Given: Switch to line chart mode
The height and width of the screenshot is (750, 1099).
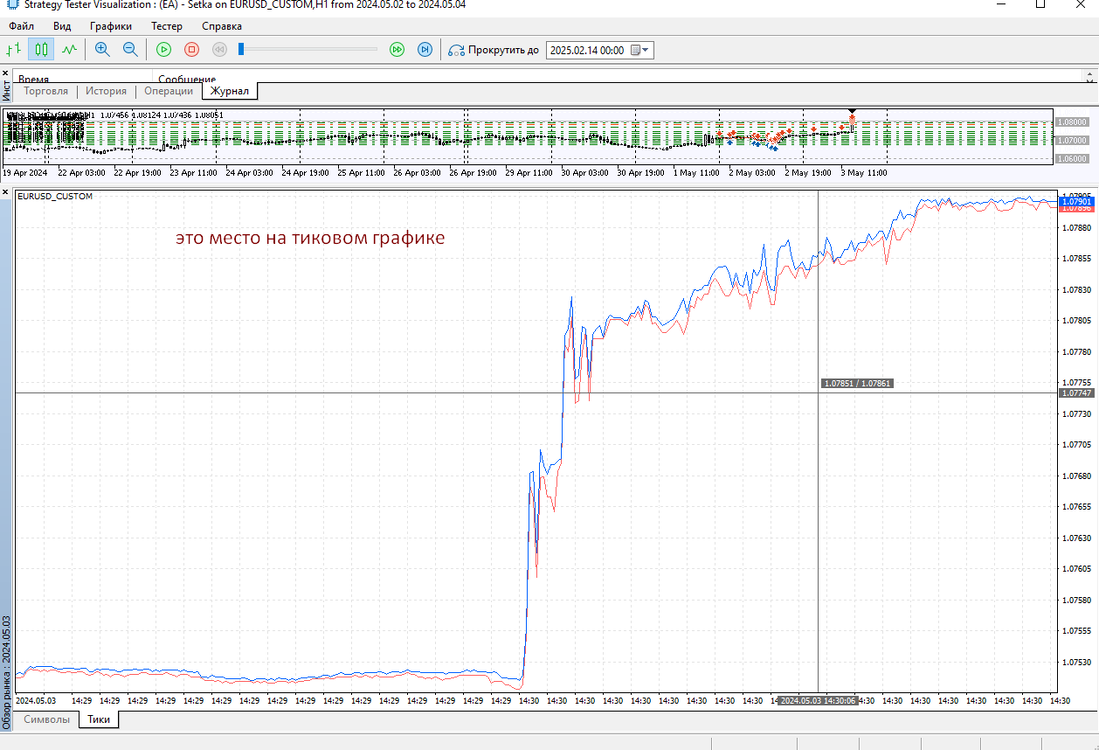Looking at the screenshot, I should [x=69, y=50].
